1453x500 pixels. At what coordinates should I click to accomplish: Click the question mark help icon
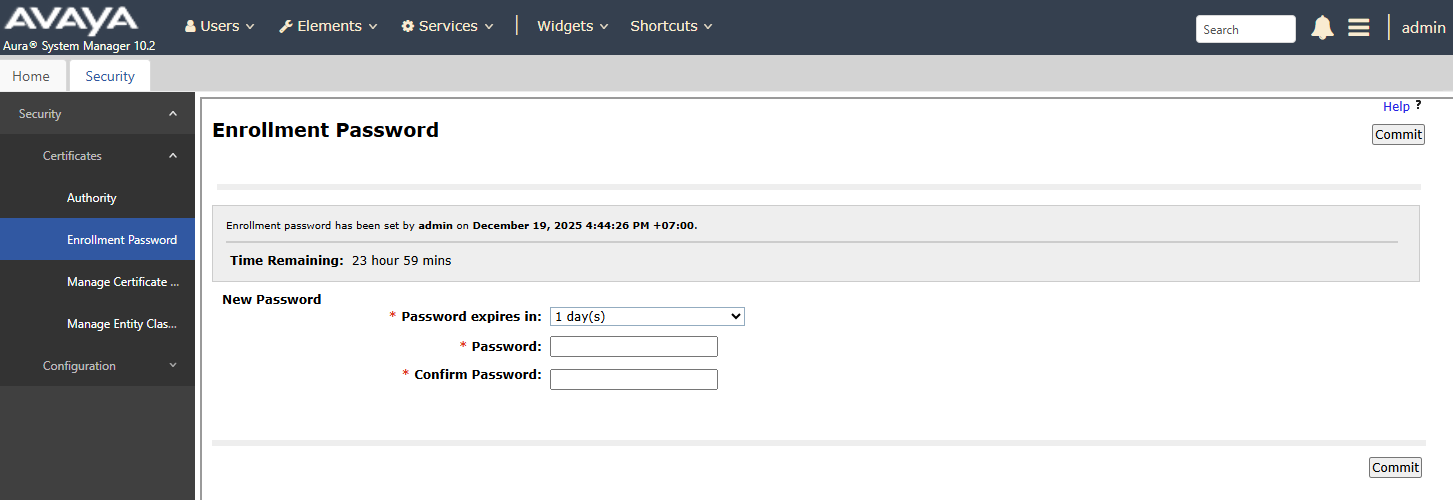click(1418, 105)
